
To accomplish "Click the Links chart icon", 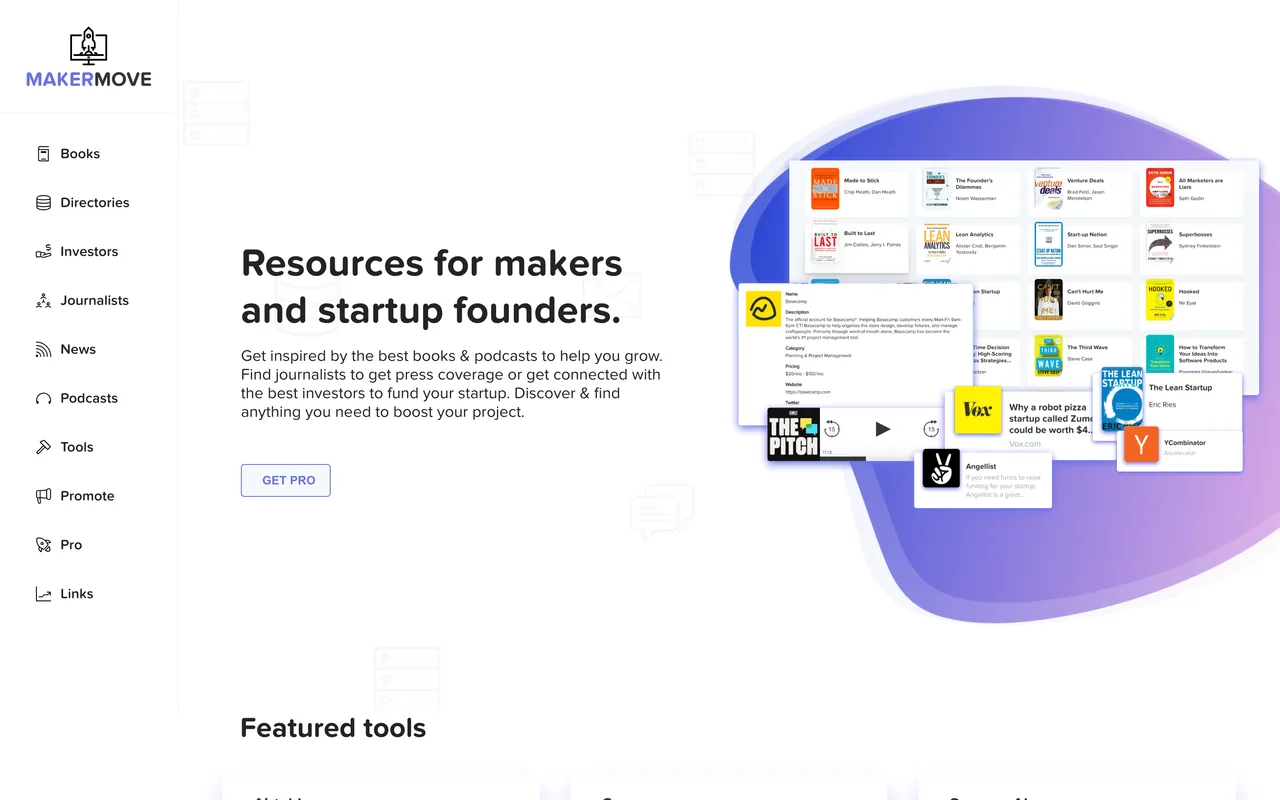I will [x=43, y=594].
